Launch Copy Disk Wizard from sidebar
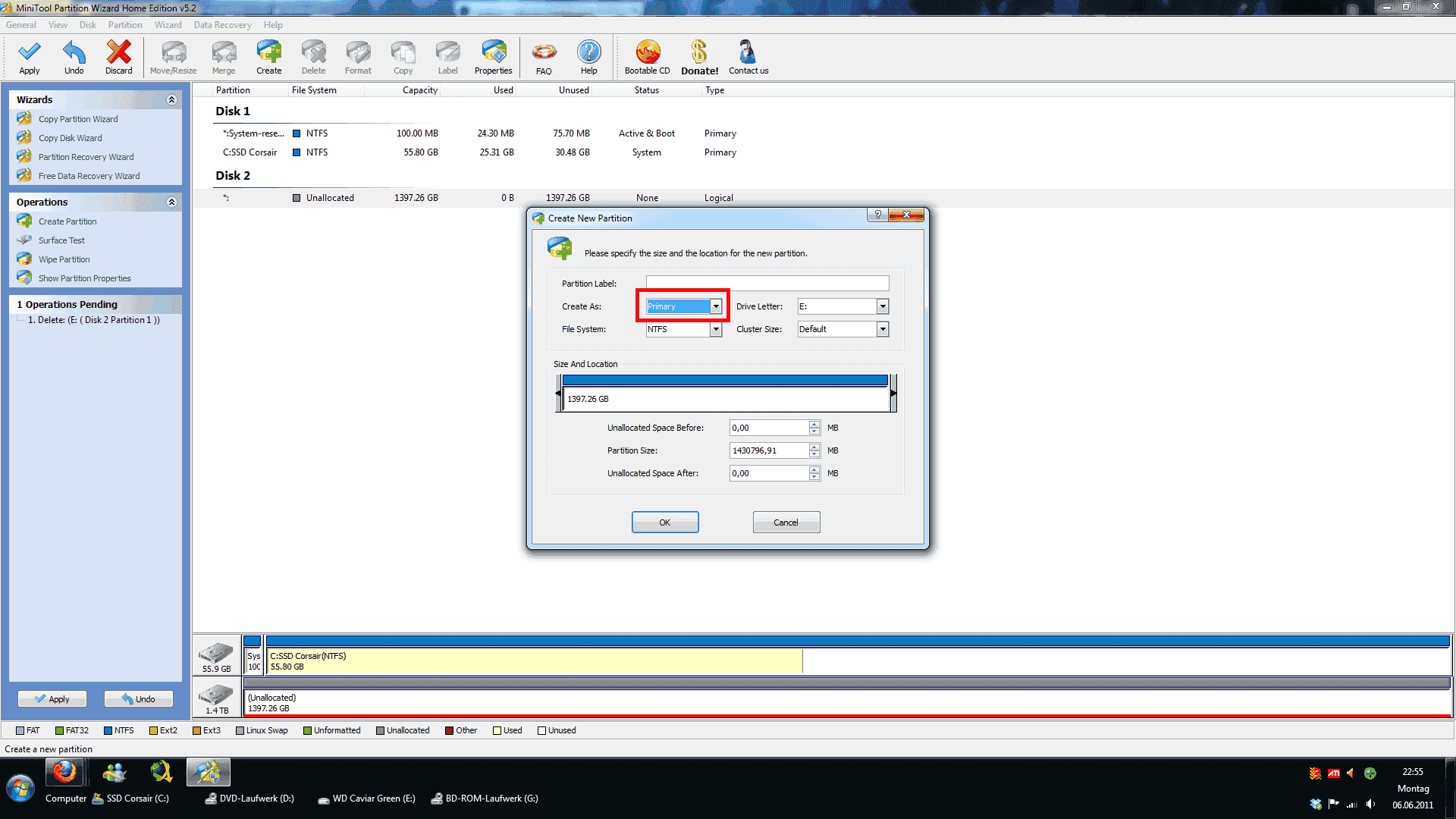The image size is (1456, 819). pyautogui.click(x=70, y=138)
